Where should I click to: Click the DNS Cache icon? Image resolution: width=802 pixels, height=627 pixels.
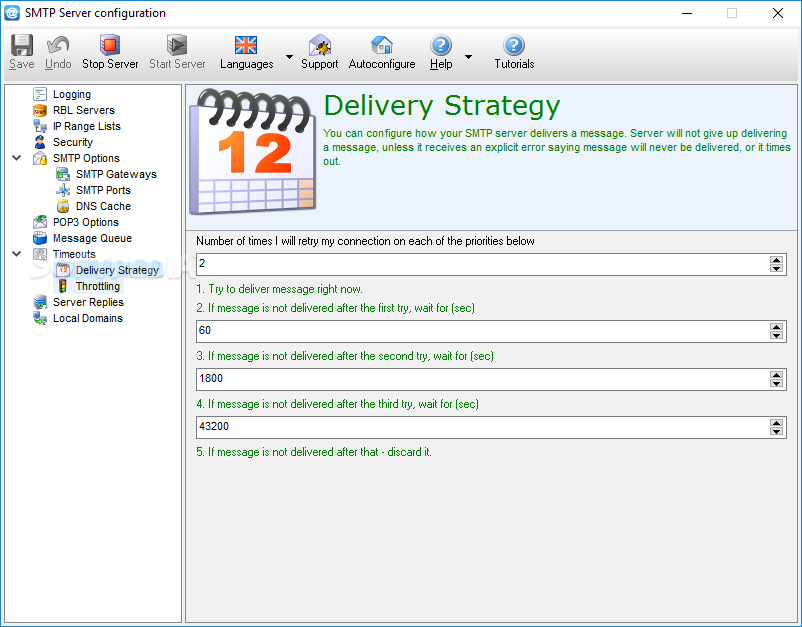[63, 206]
